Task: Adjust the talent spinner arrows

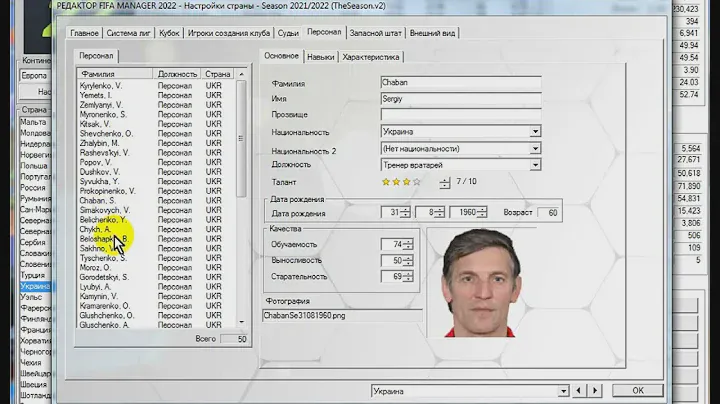Action: click(445, 183)
